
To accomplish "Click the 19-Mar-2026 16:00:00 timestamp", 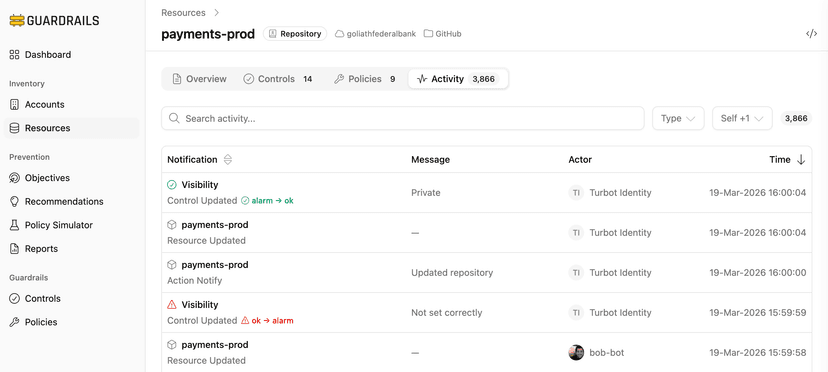I will coord(758,273).
